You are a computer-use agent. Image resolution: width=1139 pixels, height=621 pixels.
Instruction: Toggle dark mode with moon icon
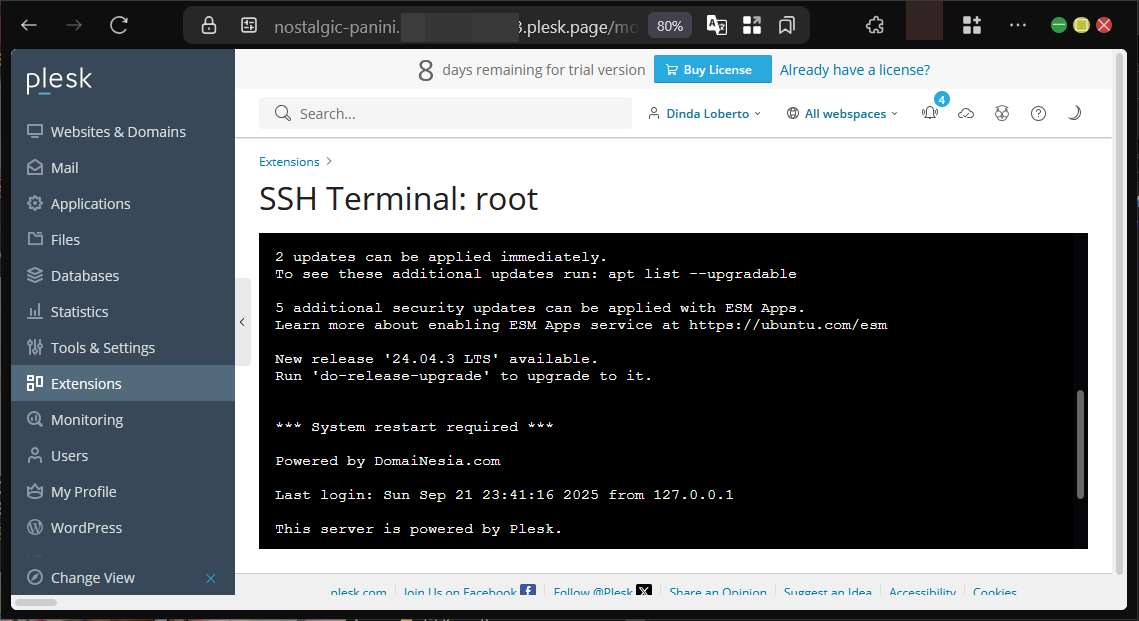click(1074, 114)
